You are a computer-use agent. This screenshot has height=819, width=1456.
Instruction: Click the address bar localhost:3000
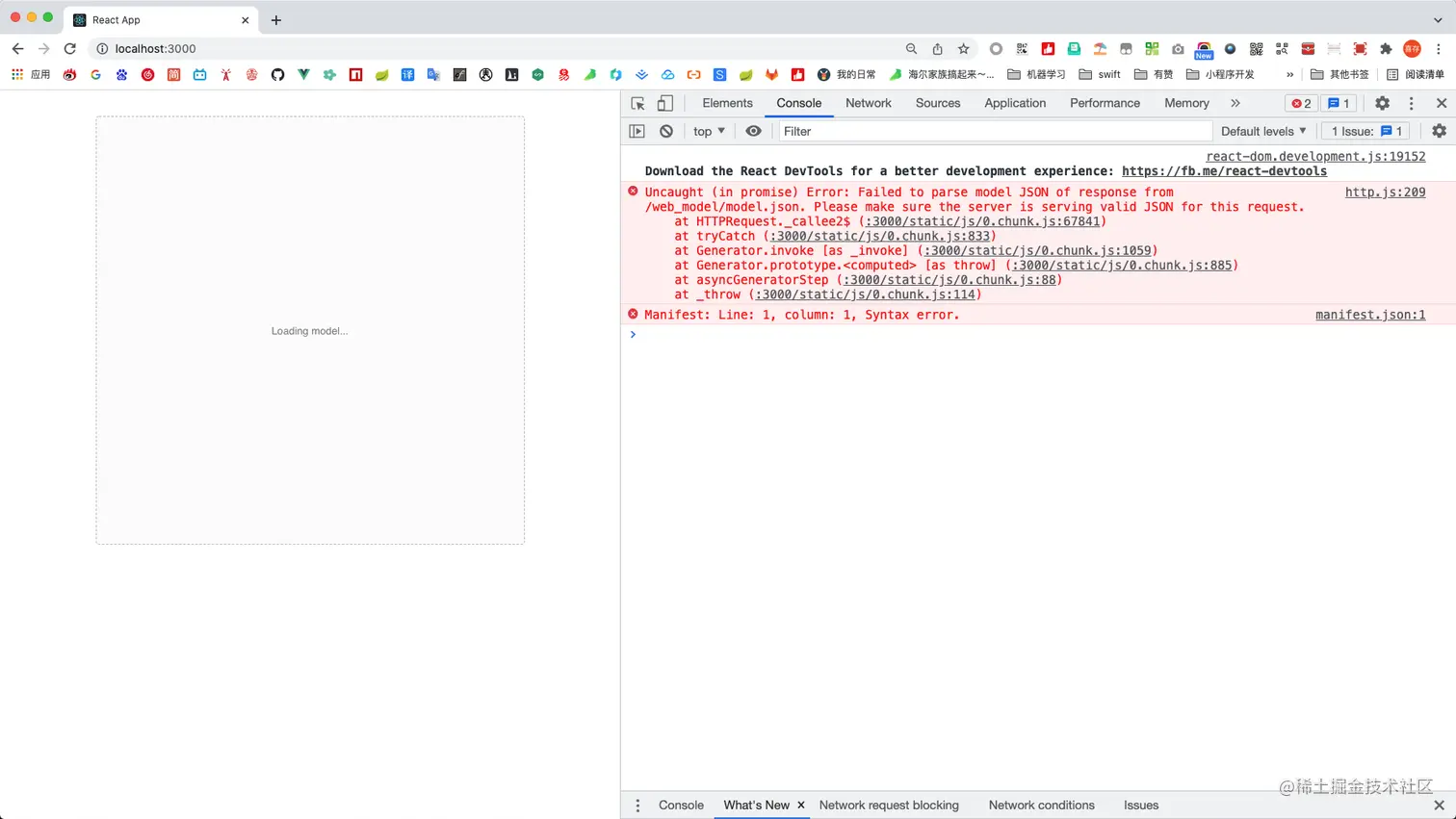(155, 48)
